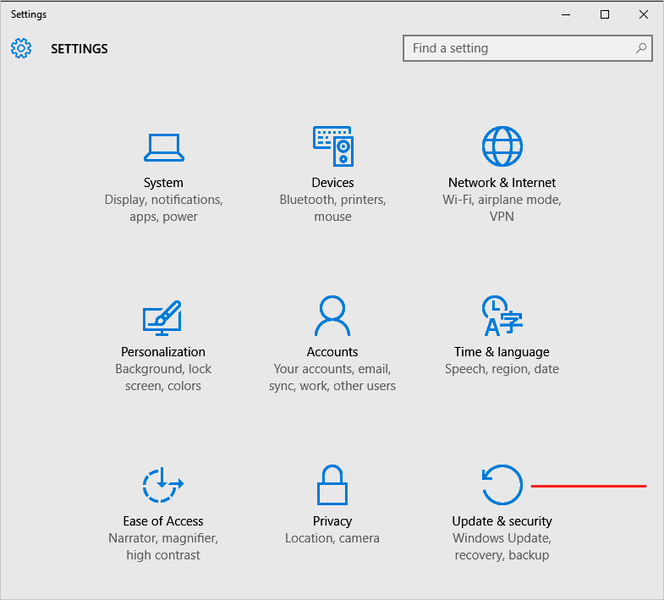Image resolution: width=664 pixels, height=600 pixels.
Task: Open the Privacy padlock icon
Action: 332,485
